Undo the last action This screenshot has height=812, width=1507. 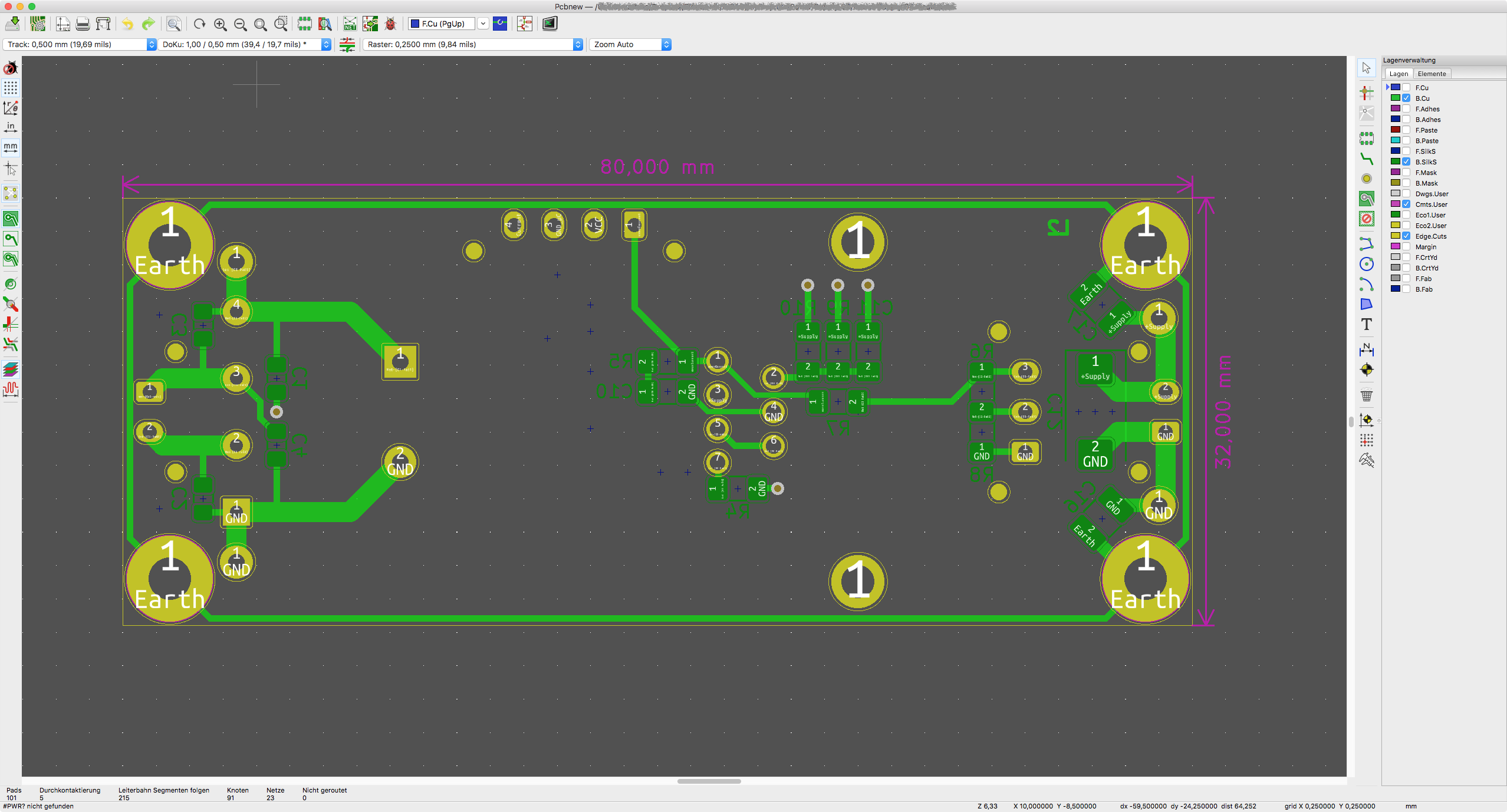point(127,24)
